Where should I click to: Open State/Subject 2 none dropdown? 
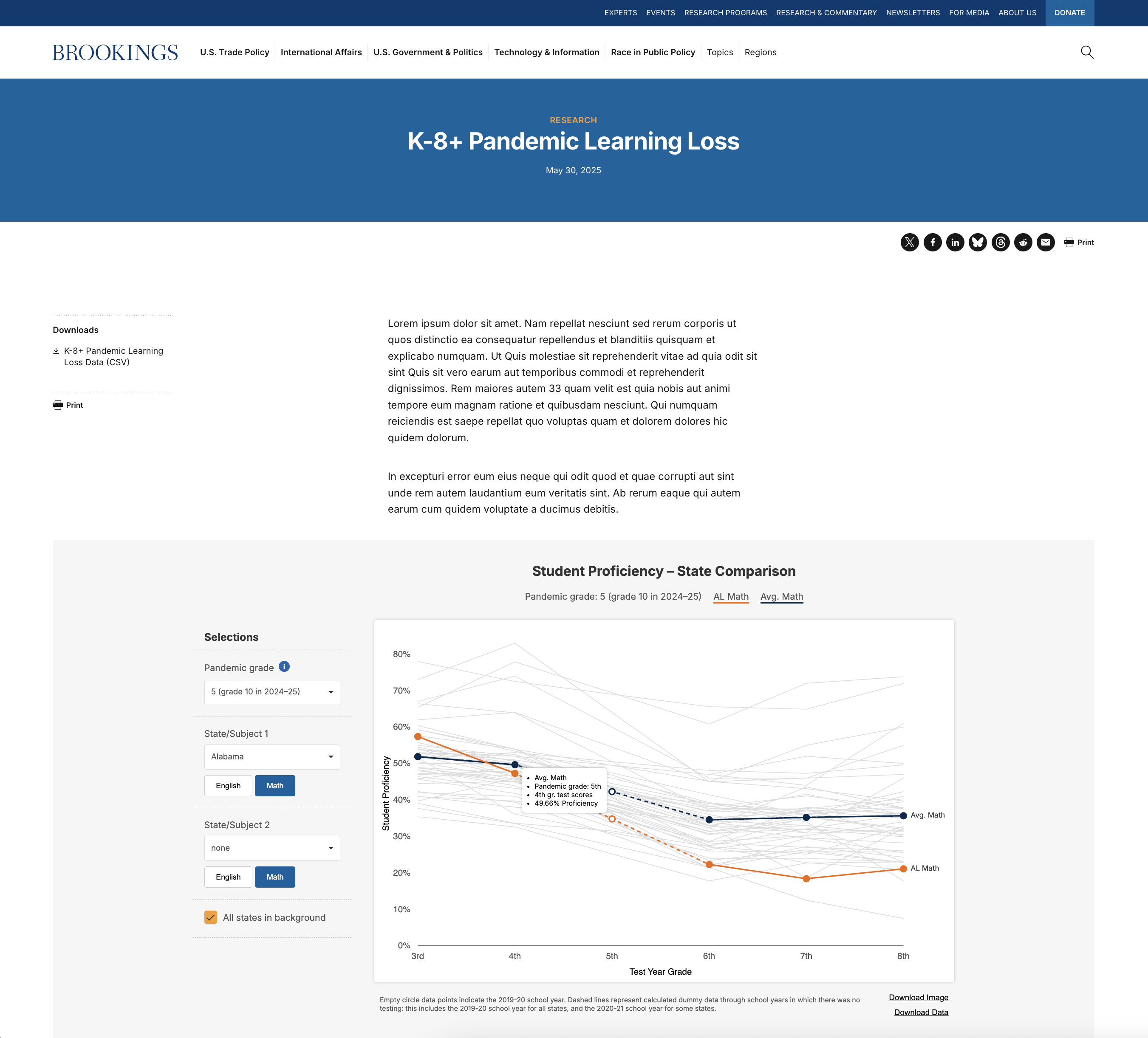pyautogui.click(x=271, y=848)
